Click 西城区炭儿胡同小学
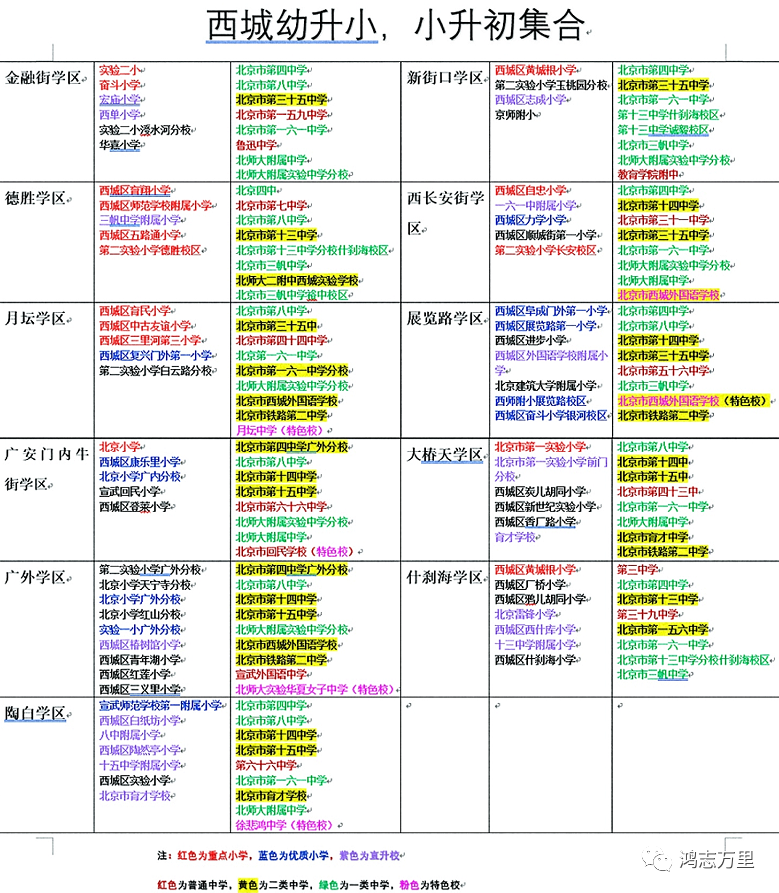Screen dimensions: 779x893 [x=540, y=491]
